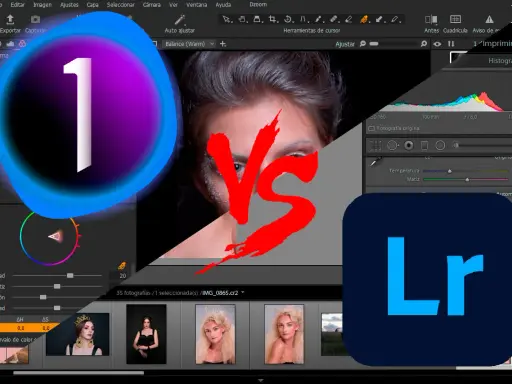Select Lightroom crop overlay tool
Screen dimensions: 512x384
(x=376, y=146)
